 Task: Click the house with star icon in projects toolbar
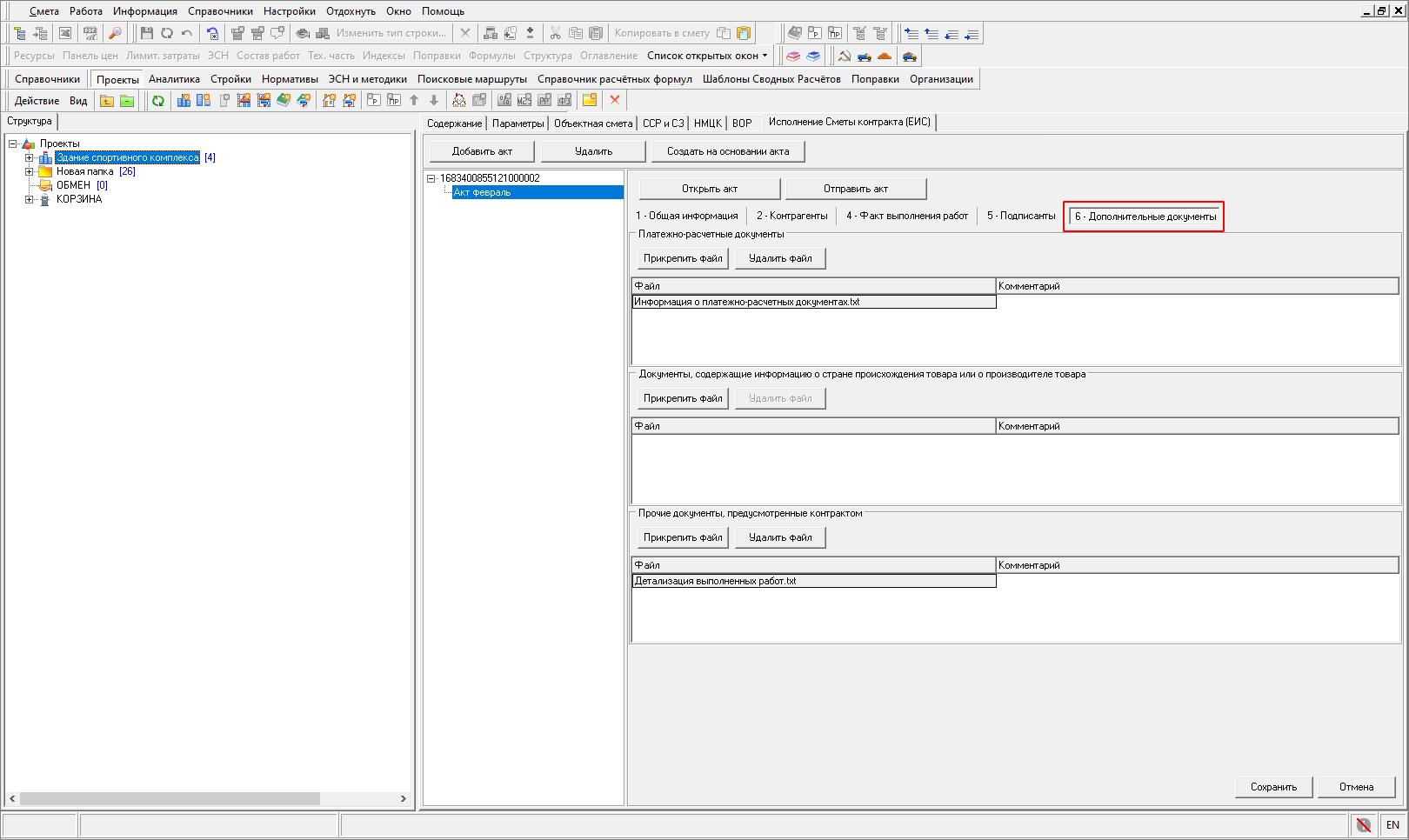[x=329, y=101]
